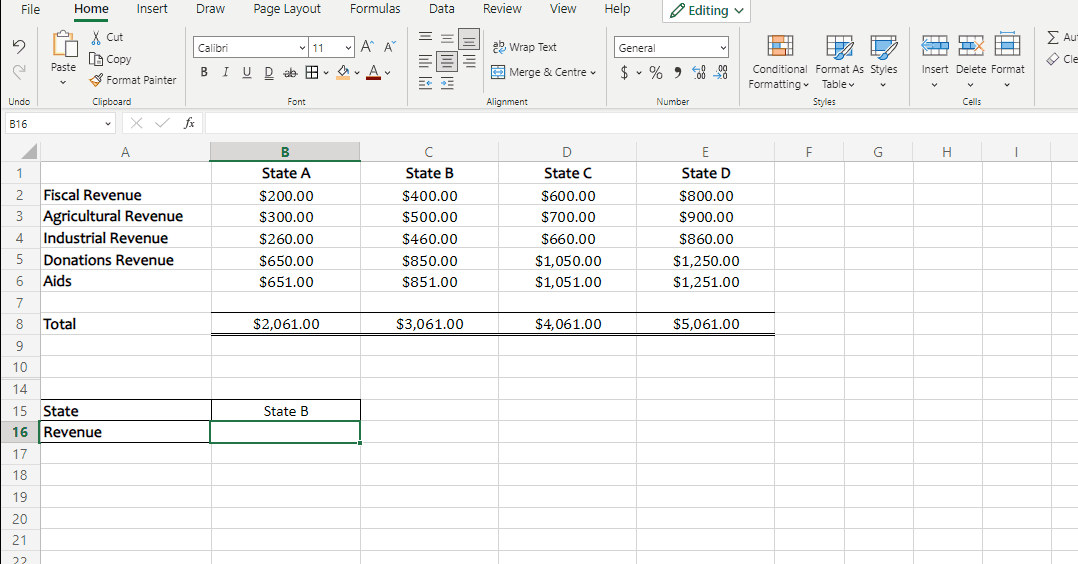
Task: Cancel formula entry with X icon
Action: 136,123
